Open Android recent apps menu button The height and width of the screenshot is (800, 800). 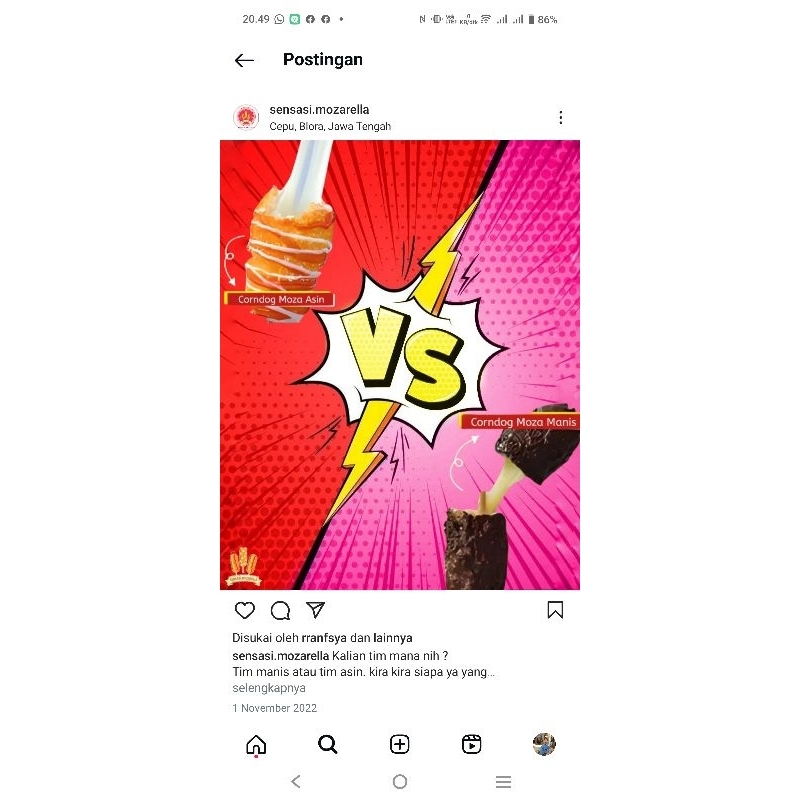point(503,781)
